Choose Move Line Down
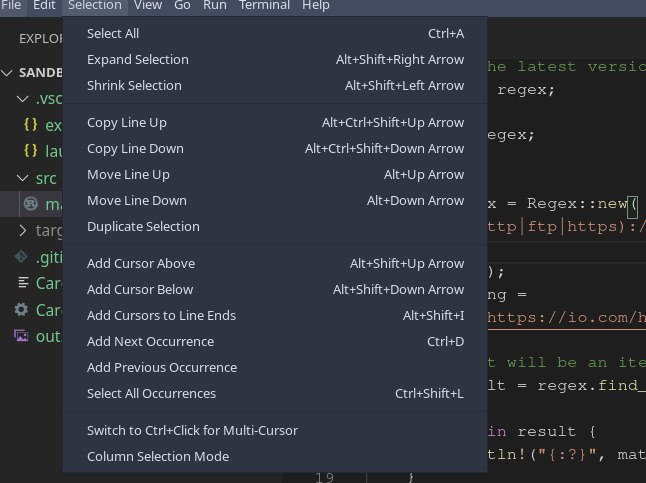 pos(275,201)
